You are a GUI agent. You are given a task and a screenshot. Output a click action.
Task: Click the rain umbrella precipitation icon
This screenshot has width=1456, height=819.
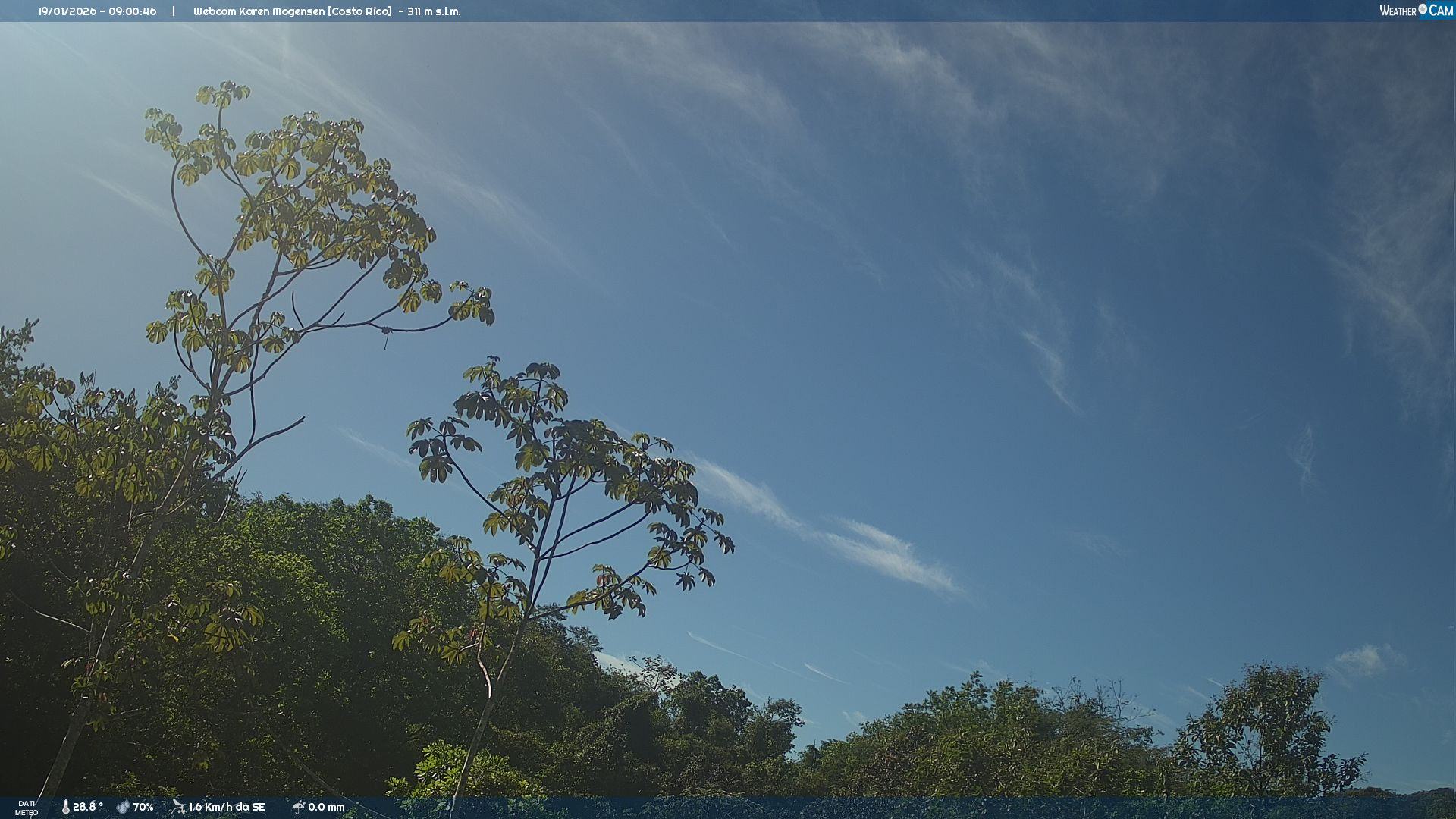[298, 807]
